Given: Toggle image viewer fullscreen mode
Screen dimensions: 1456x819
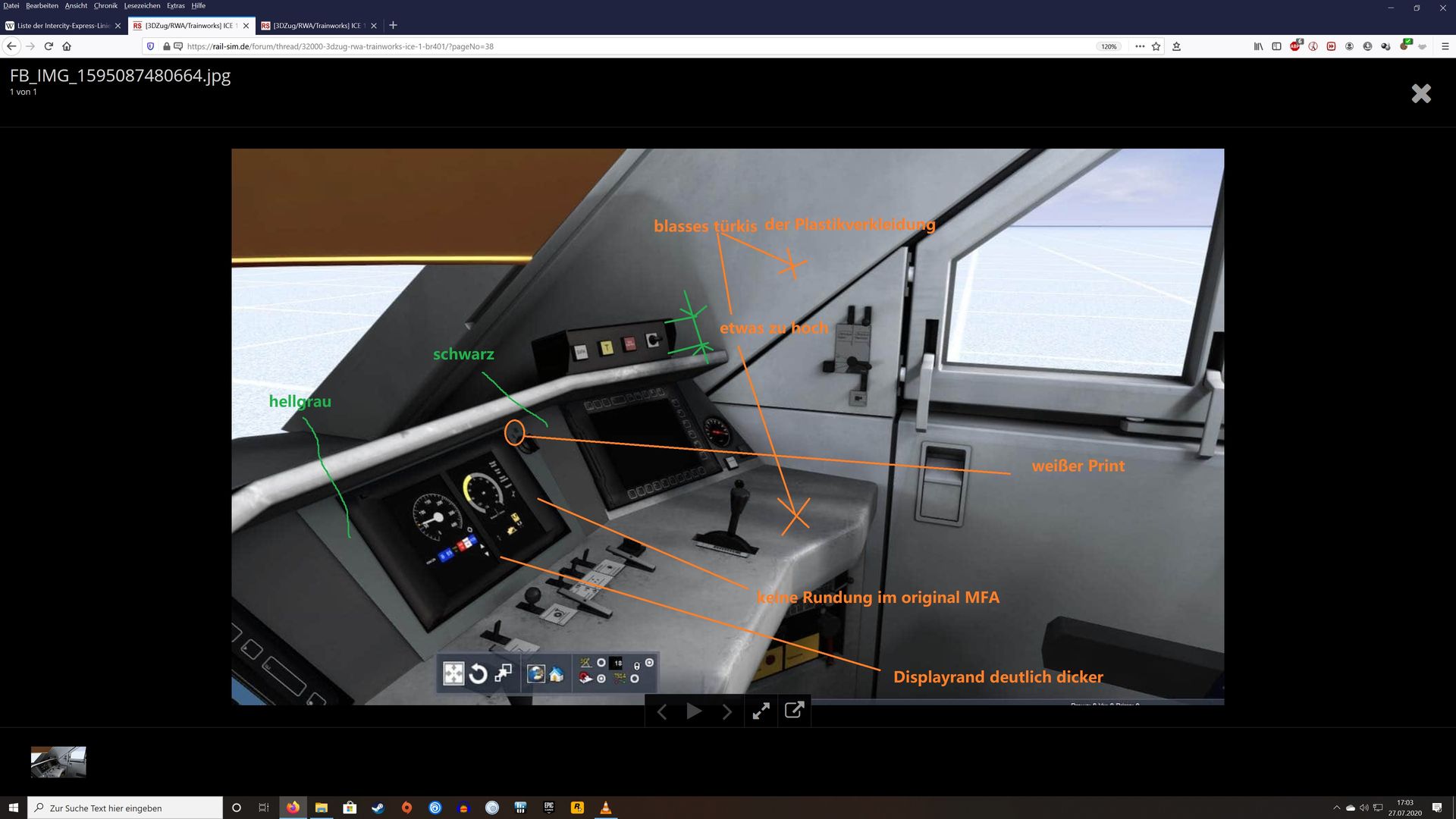Looking at the screenshot, I should click(761, 711).
